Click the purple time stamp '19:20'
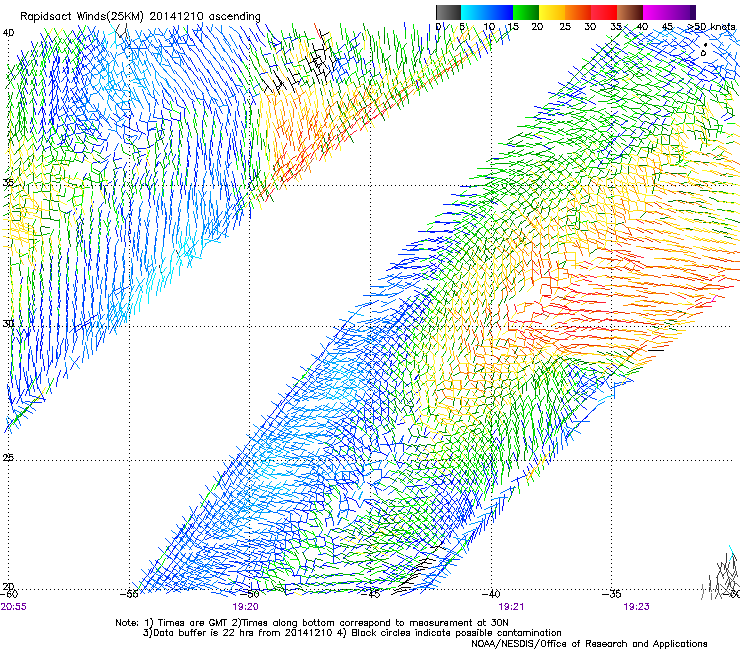 coord(245,607)
